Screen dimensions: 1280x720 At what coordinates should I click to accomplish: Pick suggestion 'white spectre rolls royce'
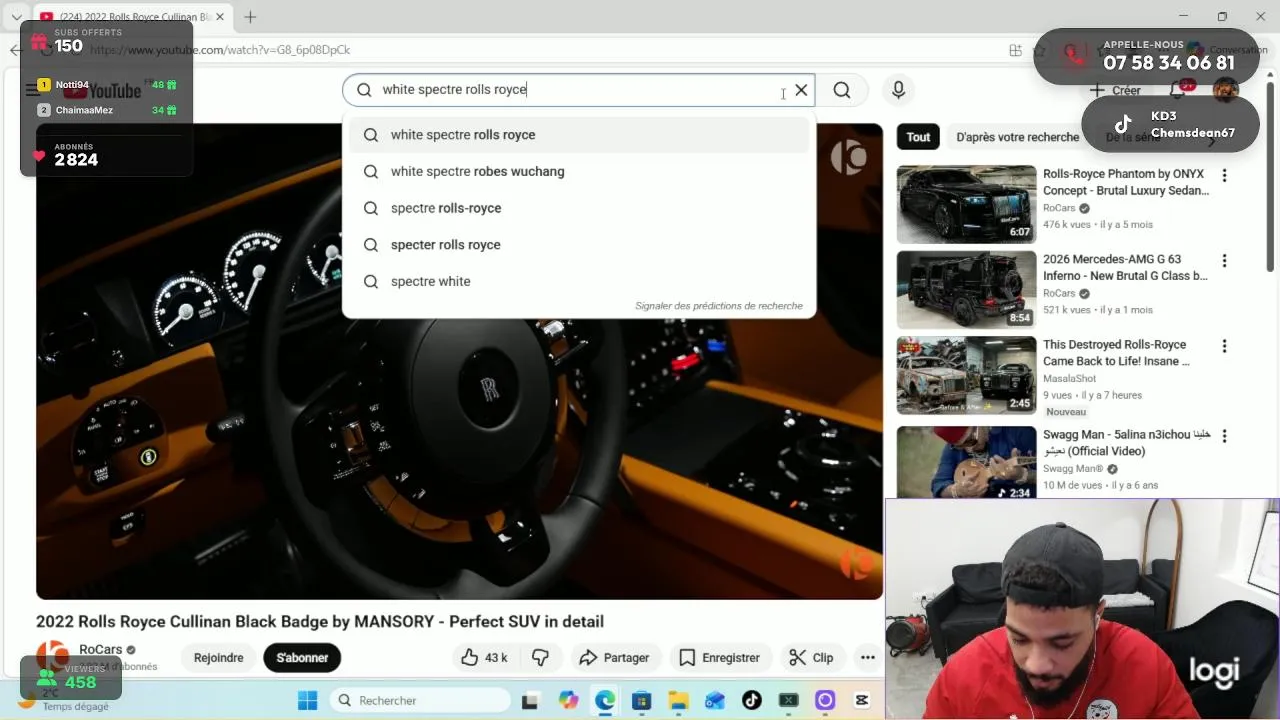[579, 135]
